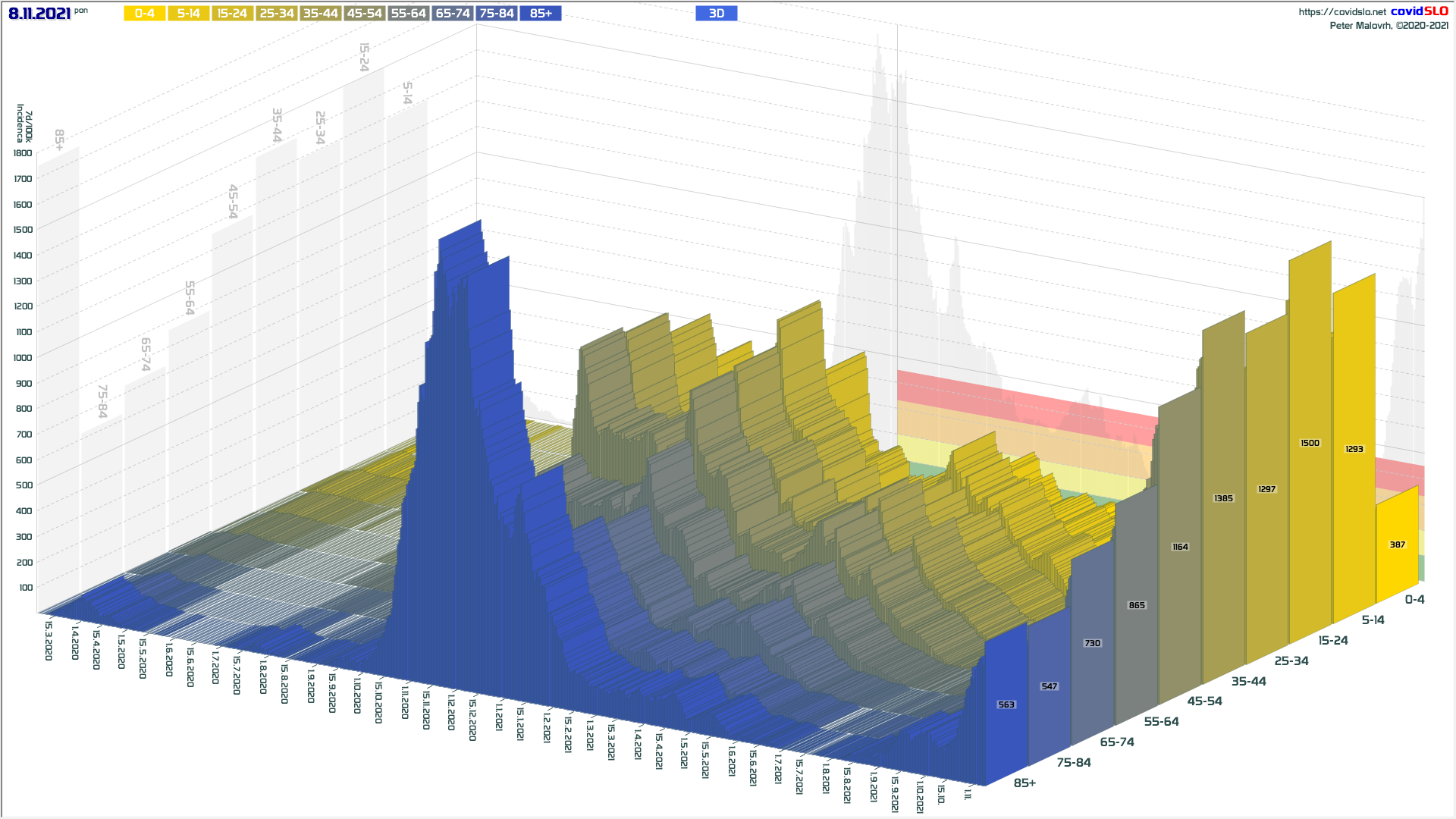Click the 563 value label on 85+ bar
The width and height of the screenshot is (1456, 819).
coord(1006,704)
